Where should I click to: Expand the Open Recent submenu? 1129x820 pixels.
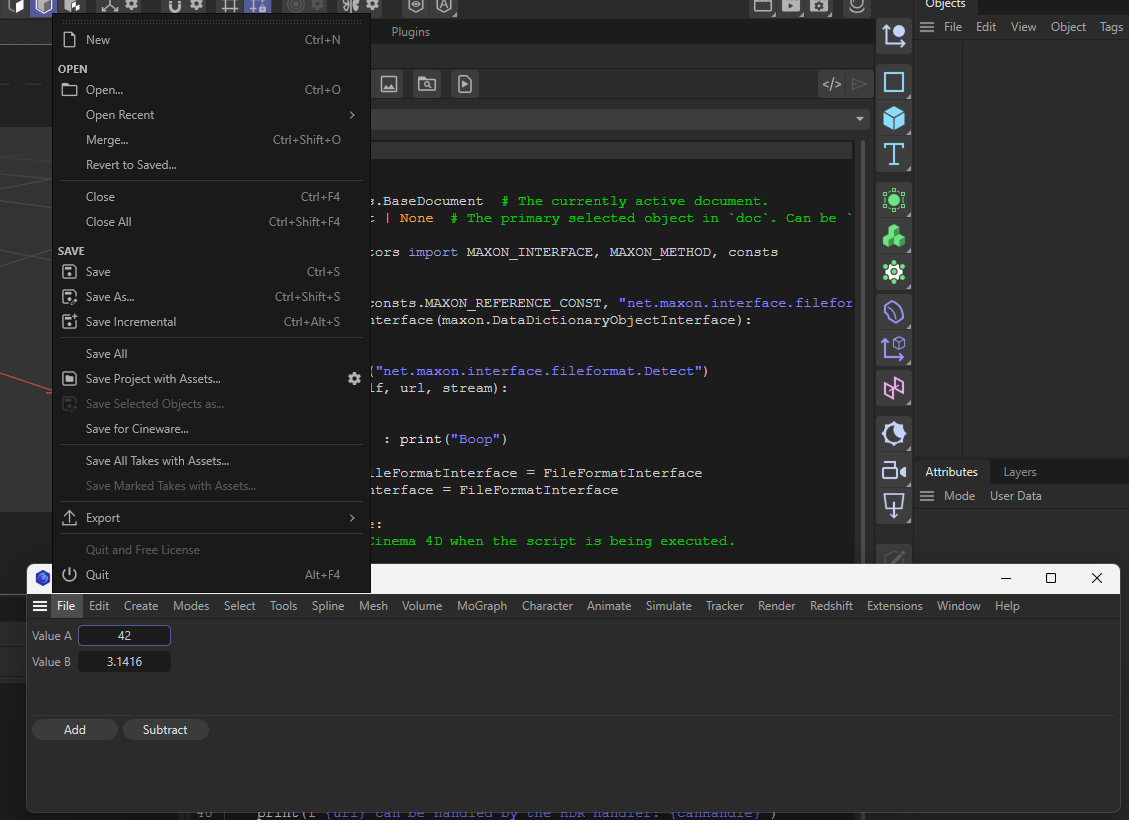352,115
